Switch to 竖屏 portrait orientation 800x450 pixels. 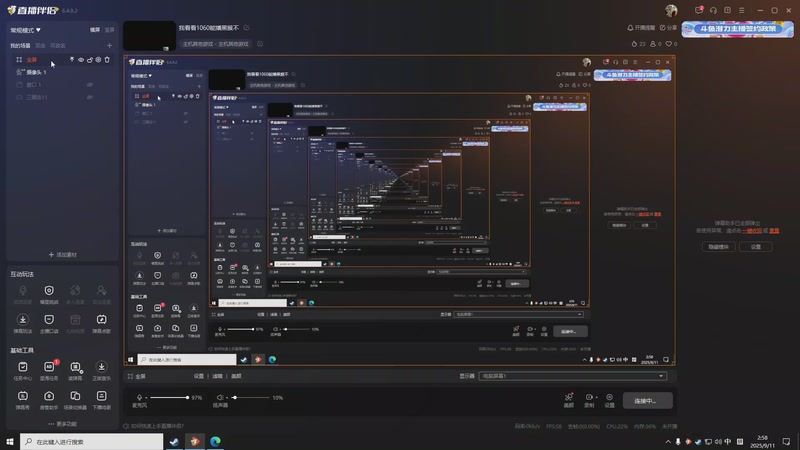[109, 30]
